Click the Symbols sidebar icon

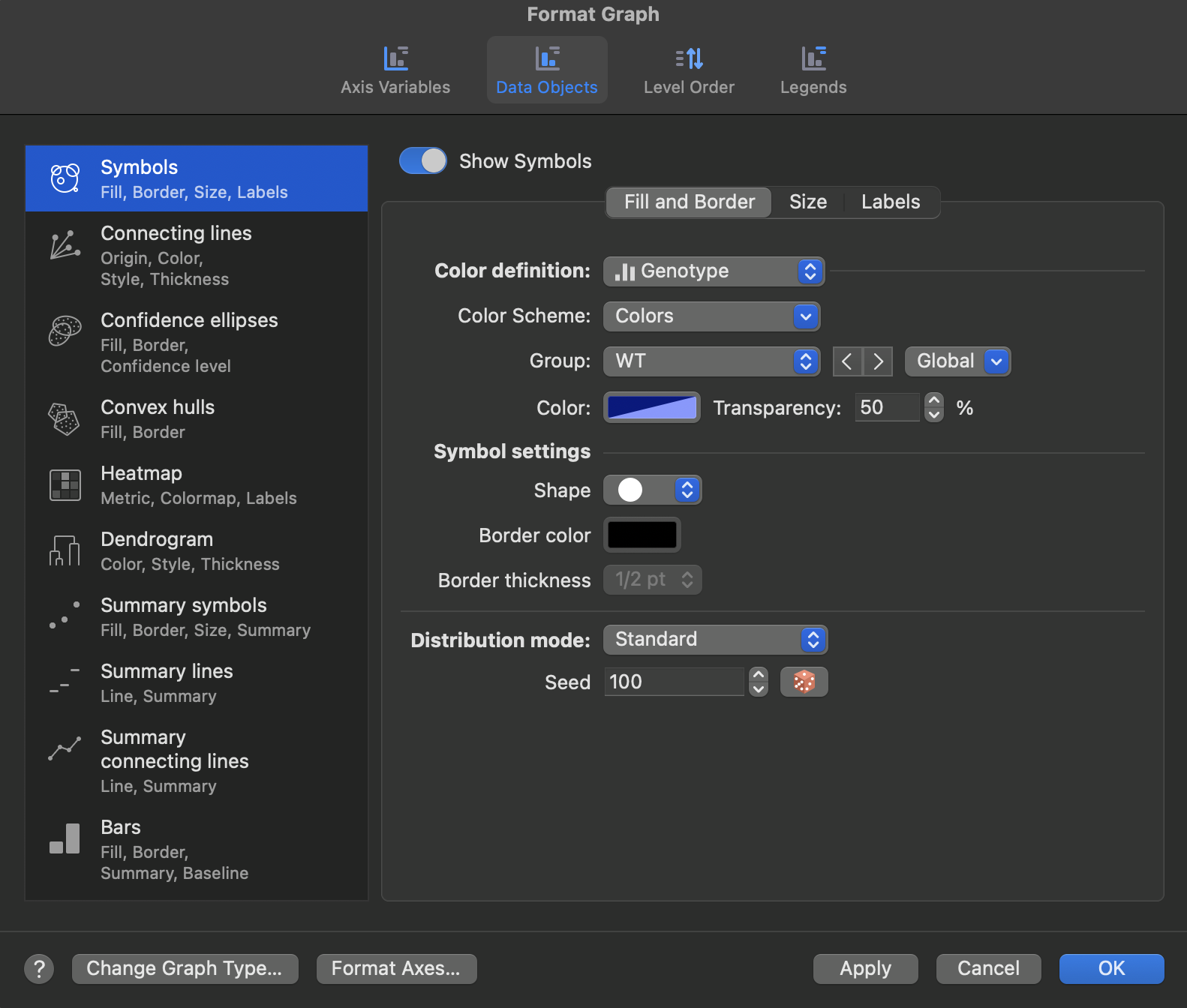tap(65, 178)
